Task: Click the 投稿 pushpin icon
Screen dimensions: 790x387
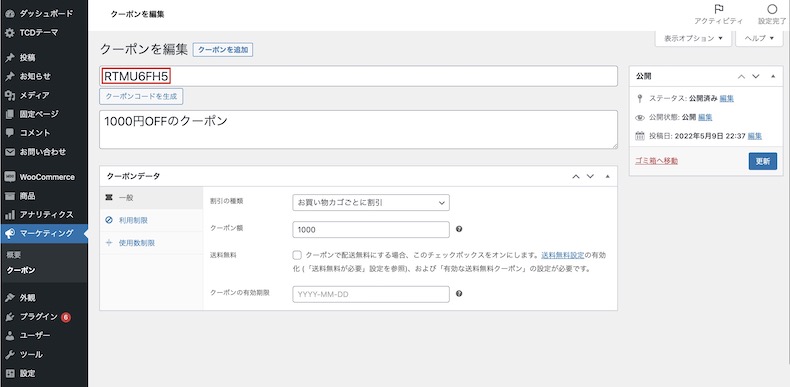Action: [10, 57]
